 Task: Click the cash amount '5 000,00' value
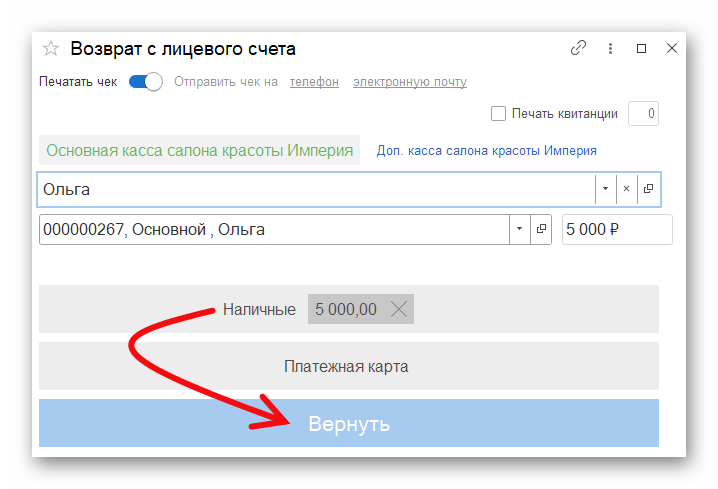click(x=346, y=309)
